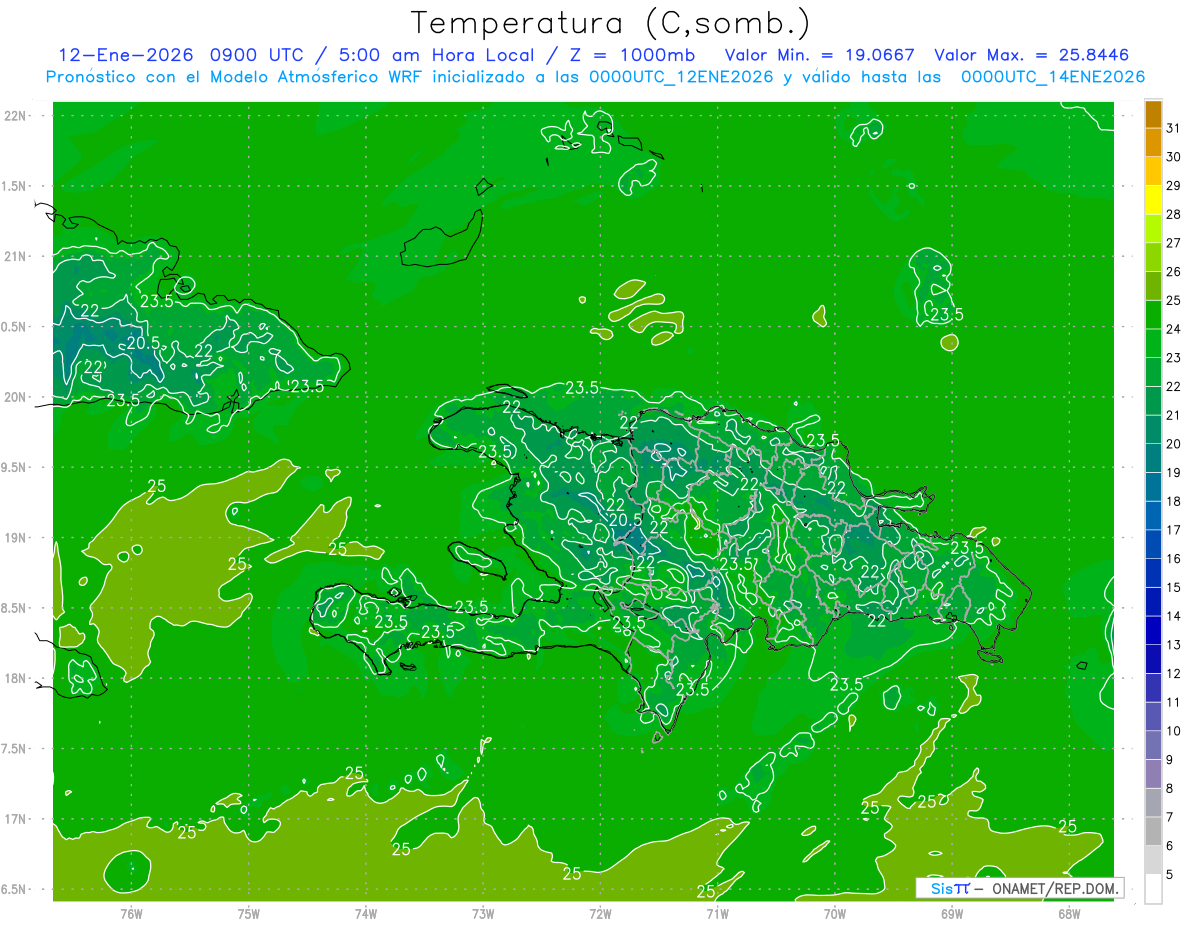Click the '0000UTC_12ENE2026' initialization time text
Image resolution: width=1200 pixels, height=927 pixels.
[x=680, y=77]
